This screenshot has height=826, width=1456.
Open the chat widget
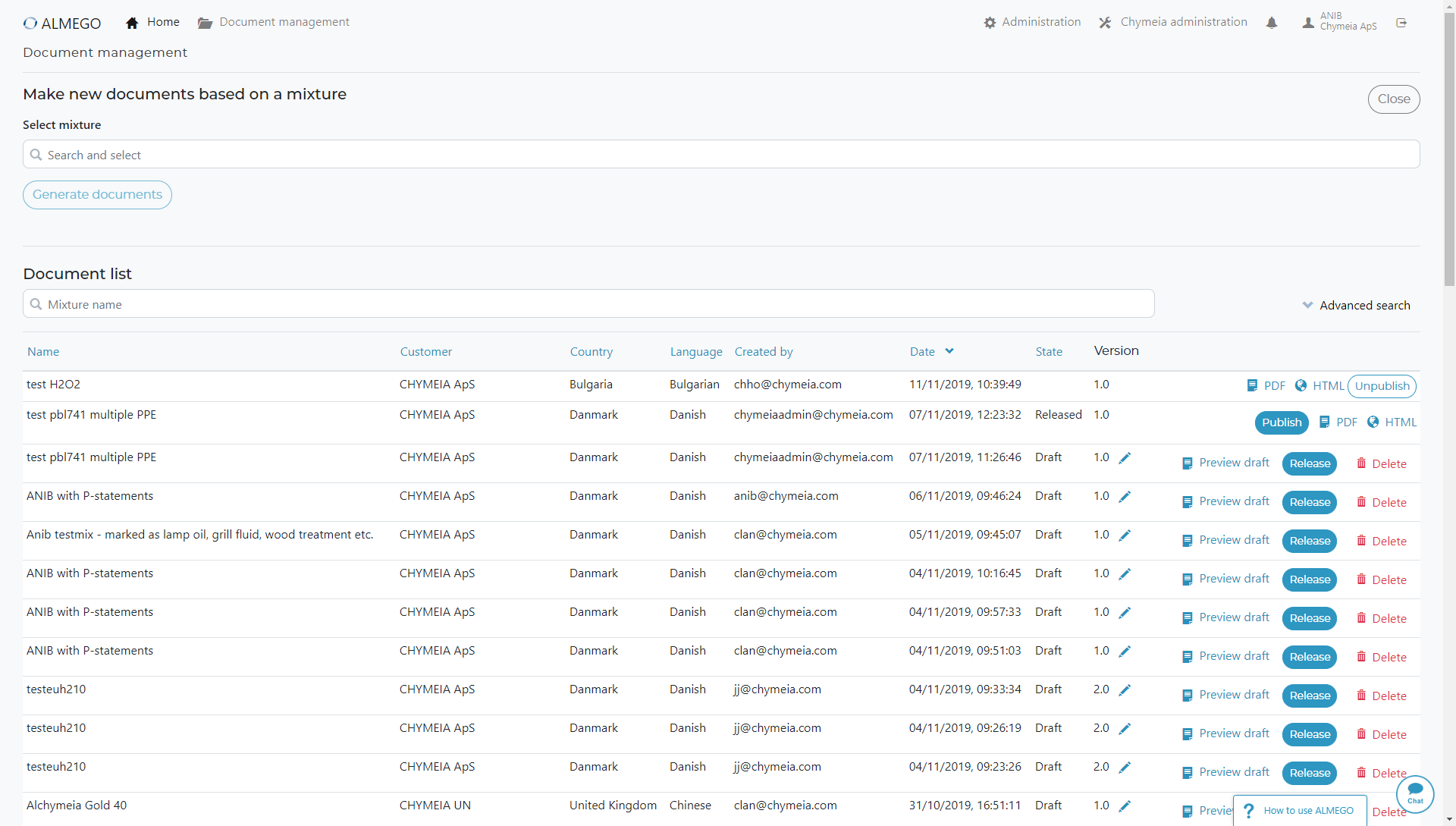coord(1415,794)
